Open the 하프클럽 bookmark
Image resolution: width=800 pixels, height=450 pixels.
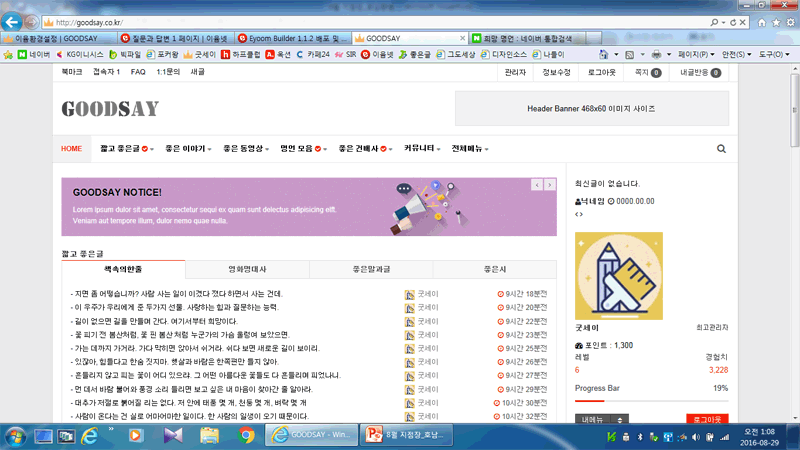pos(240,55)
